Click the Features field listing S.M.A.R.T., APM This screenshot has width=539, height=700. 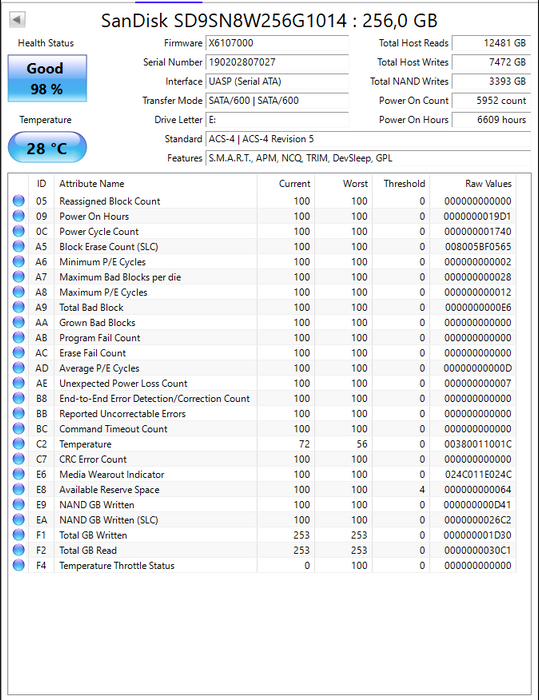[x=368, y=158]
